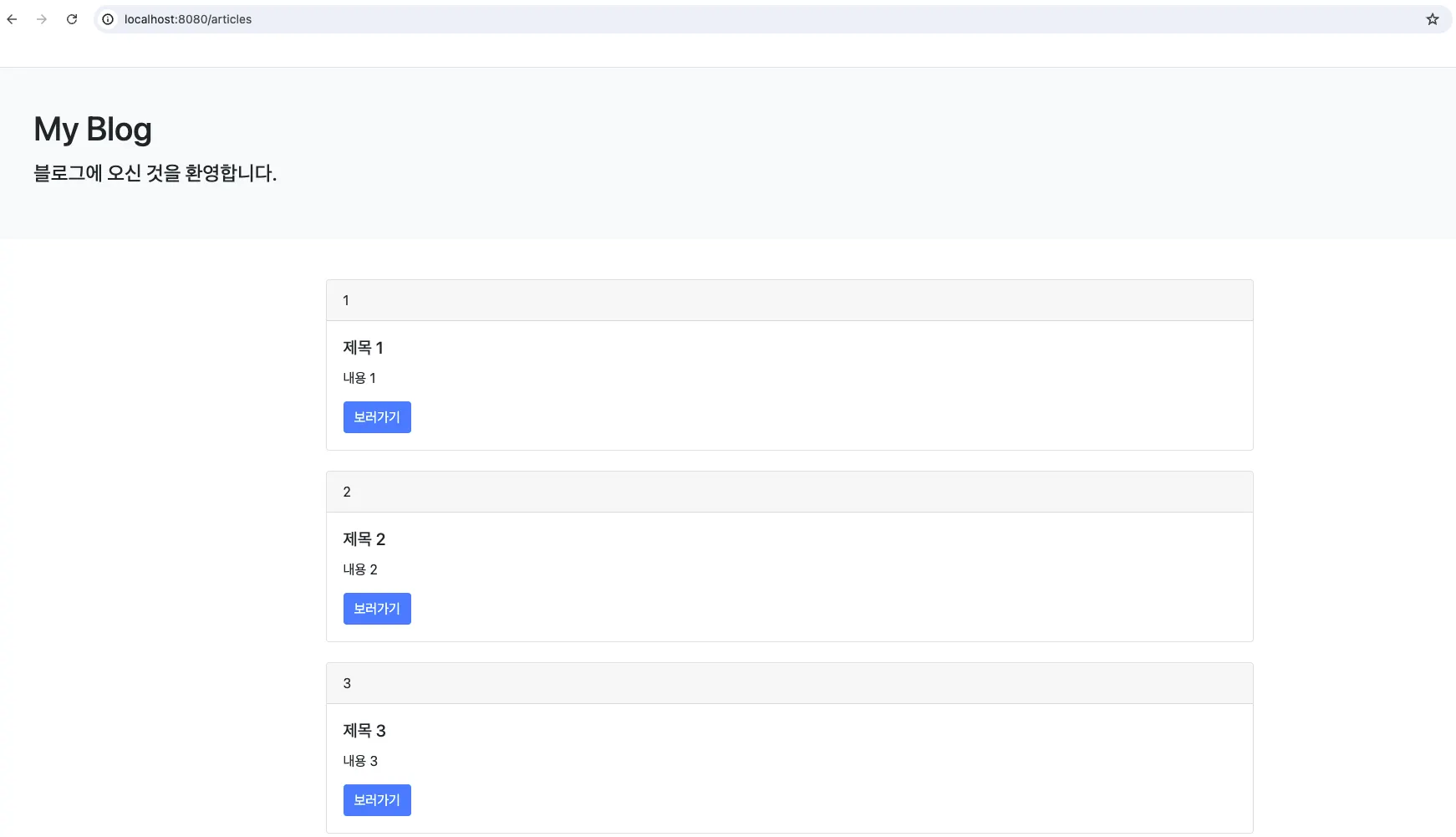Open article 2 with 보러가기 button
The height and width of the screenshot is (837, 1456).
[377, 609]
